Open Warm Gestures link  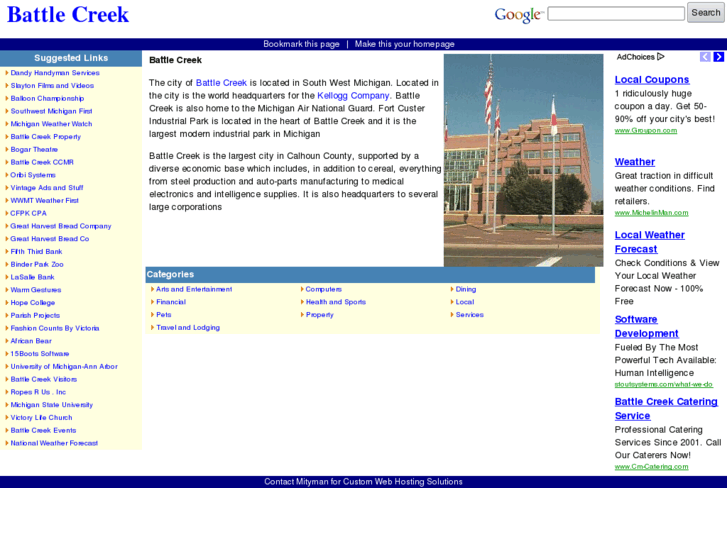pos(36,290)
